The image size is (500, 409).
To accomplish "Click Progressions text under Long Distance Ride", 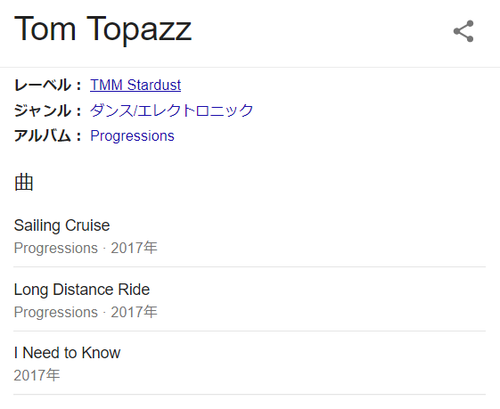I will (56, 312).
